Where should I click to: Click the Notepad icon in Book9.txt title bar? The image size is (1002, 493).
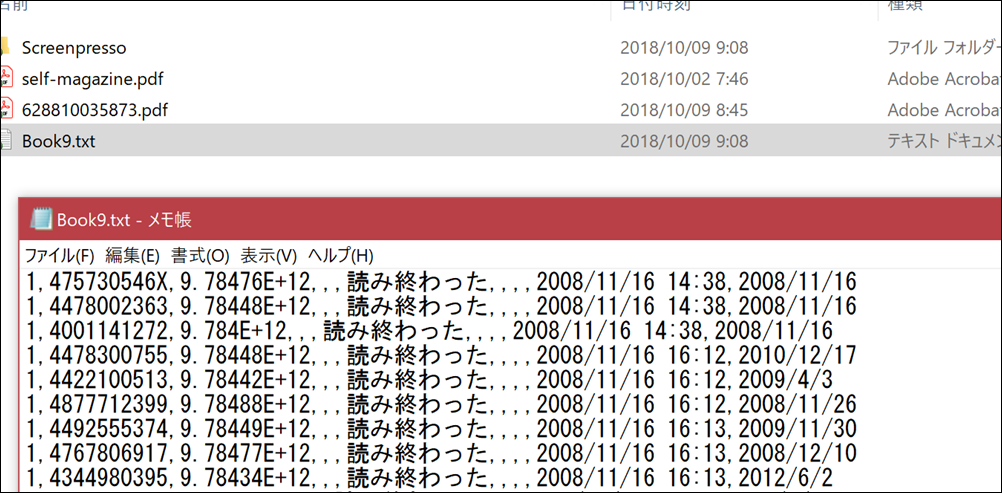pyautogui.click(x=40, y=220)
